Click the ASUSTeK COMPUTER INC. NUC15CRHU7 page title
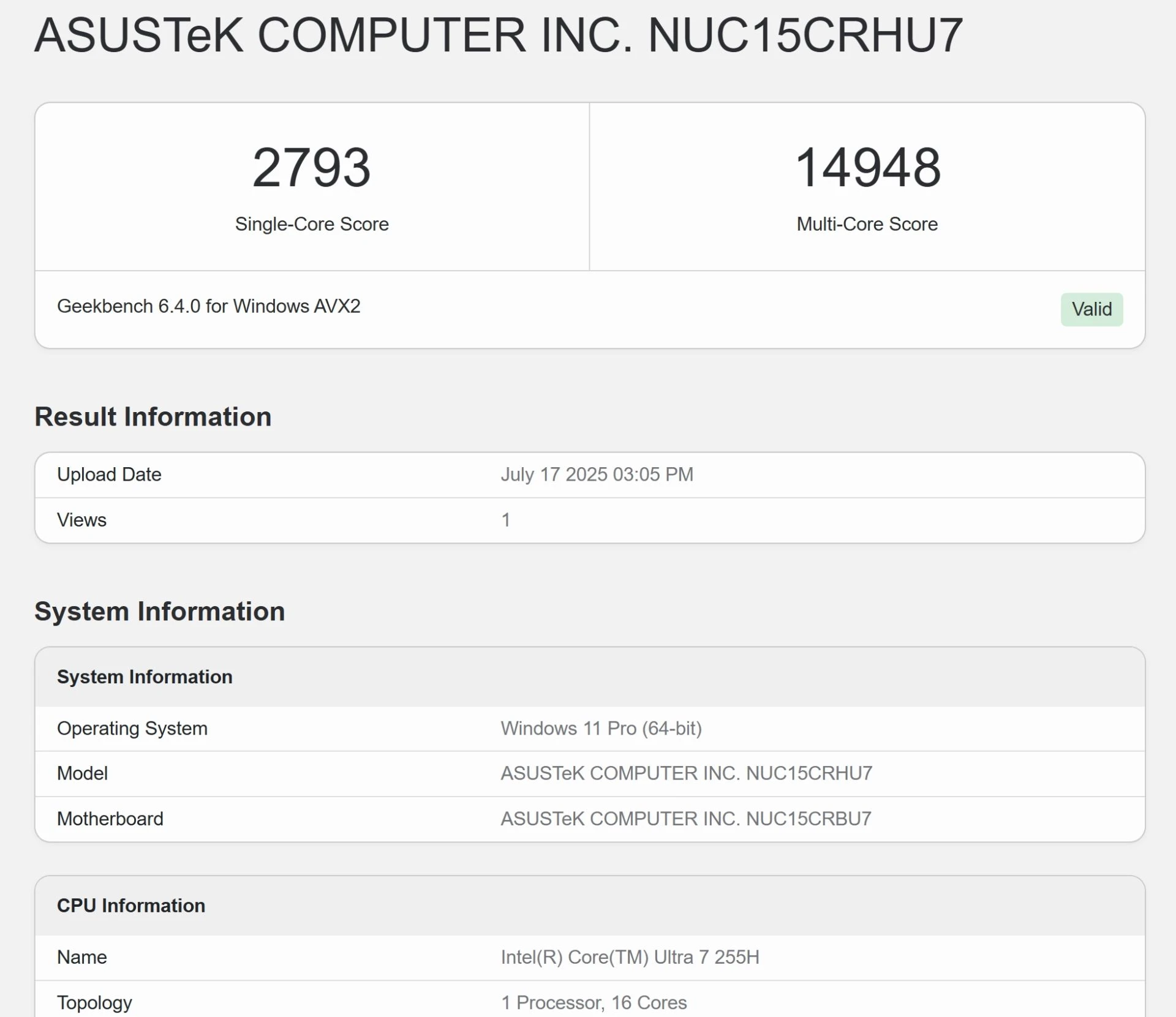 tap(499, 36)
